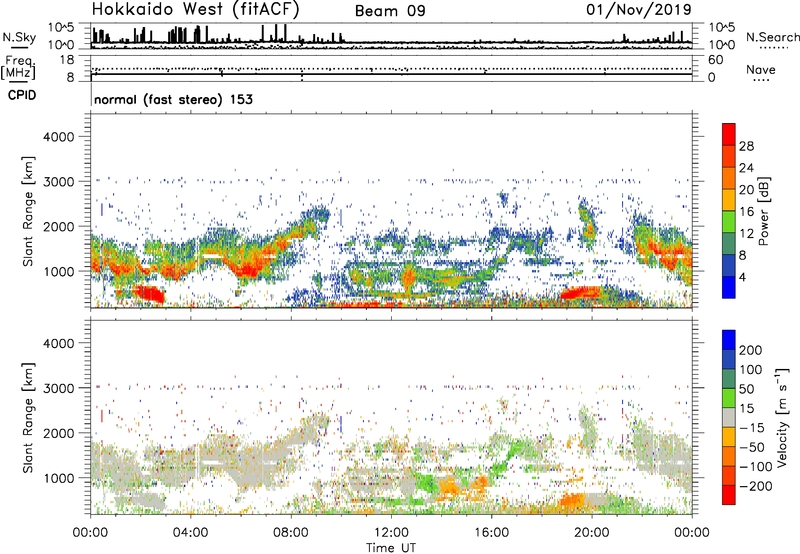Click the "-100" velocity colorbar value
Screen dimensions: 800x554
click(755, 467)
